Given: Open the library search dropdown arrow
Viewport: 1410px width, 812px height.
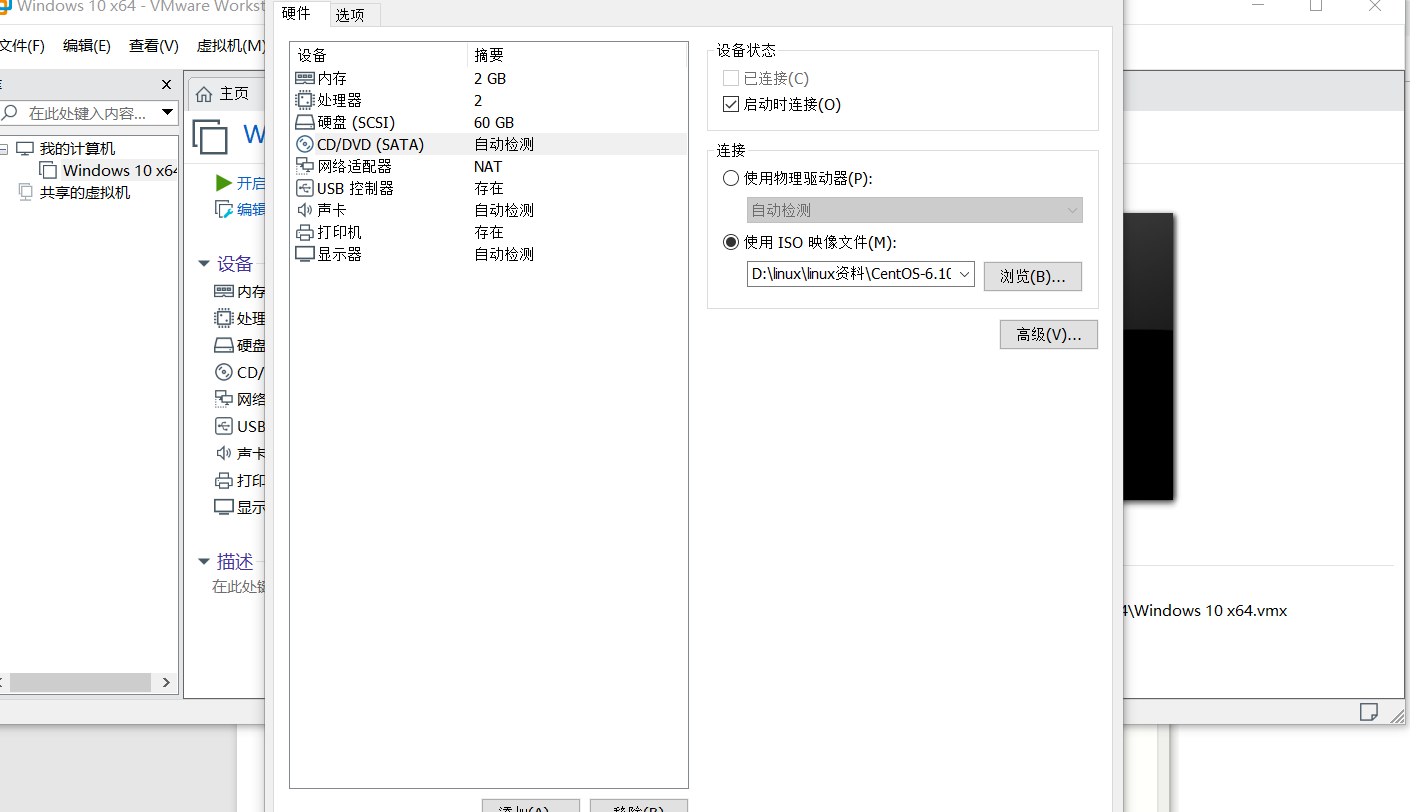Looking at the screenshot, I should [x=168, y=113].
